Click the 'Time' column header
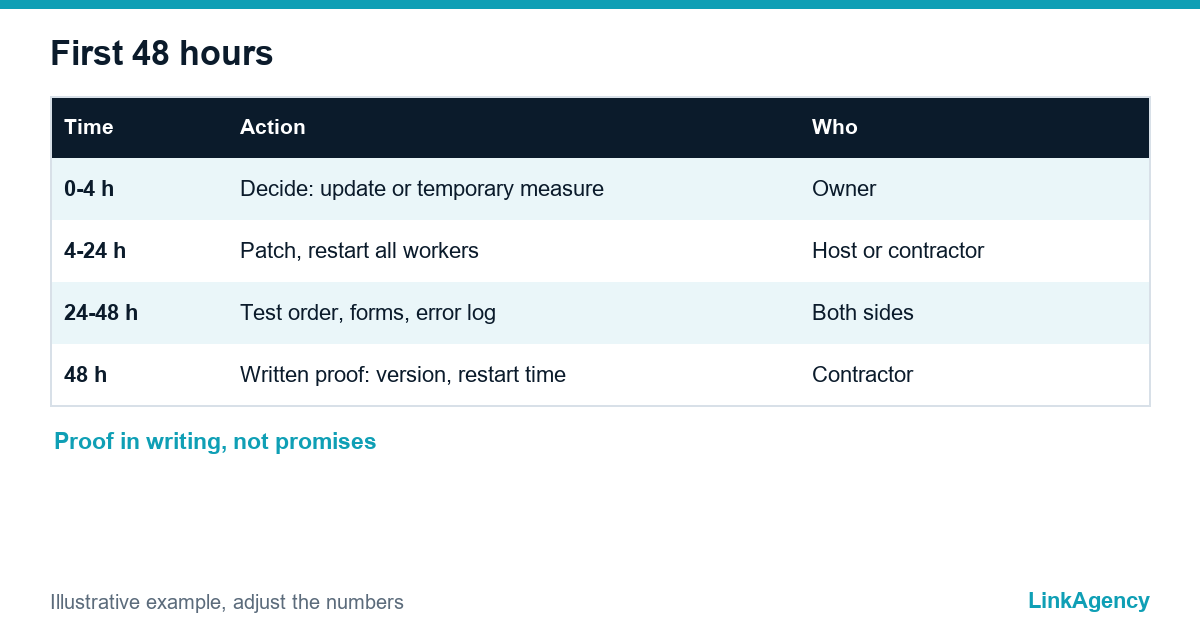The image size is (1200, 630). pyautogui.click(x=89, y=127)
